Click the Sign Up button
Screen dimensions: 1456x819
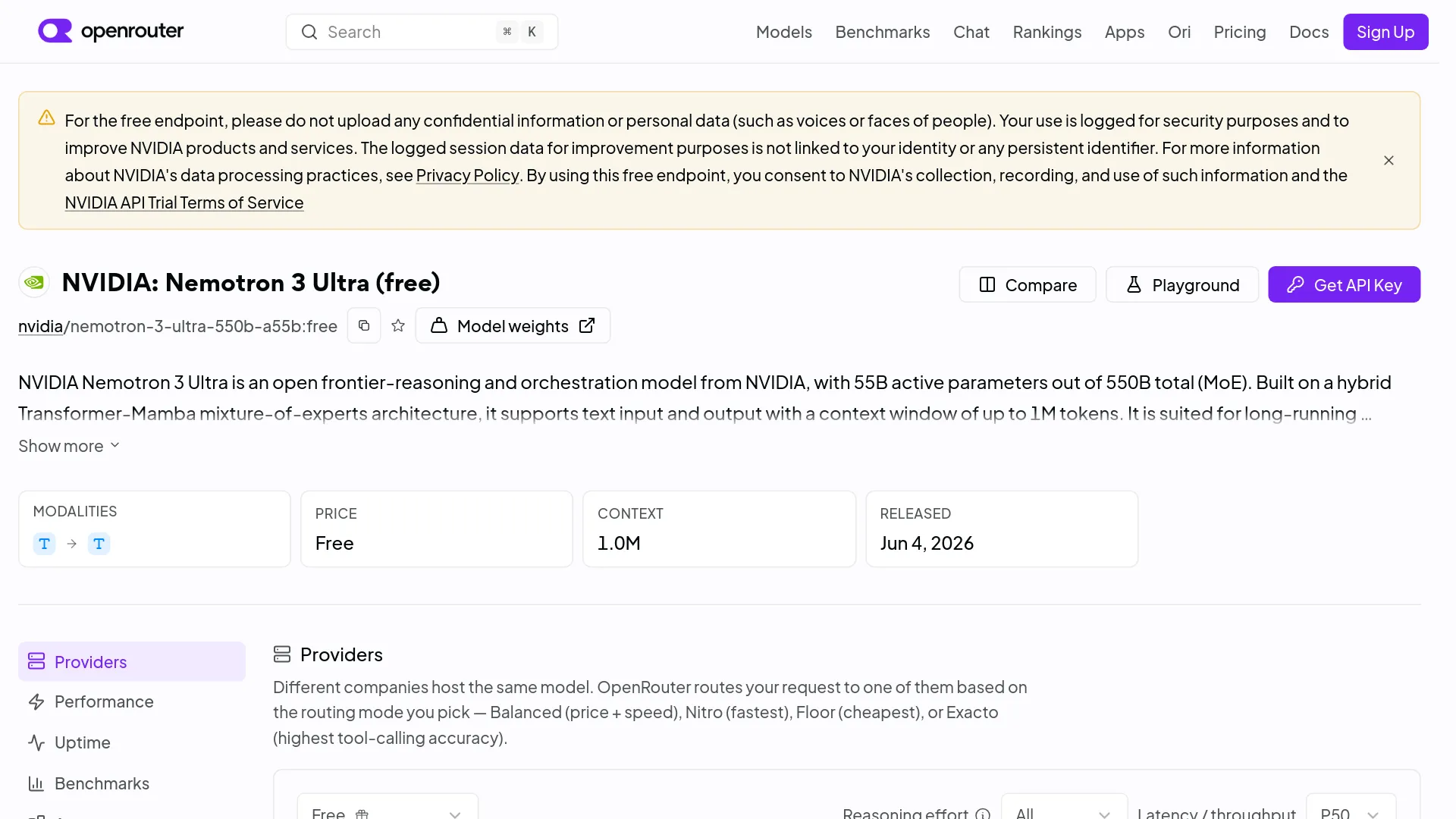1385,32
